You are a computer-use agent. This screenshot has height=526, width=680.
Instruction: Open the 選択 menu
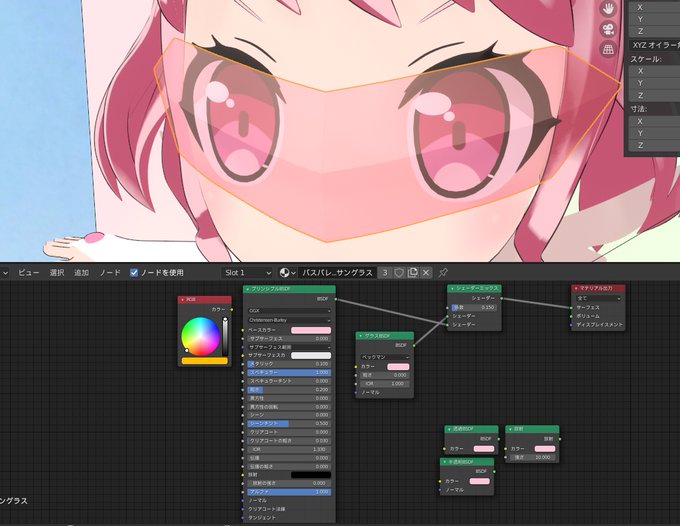tap(57, 273)
